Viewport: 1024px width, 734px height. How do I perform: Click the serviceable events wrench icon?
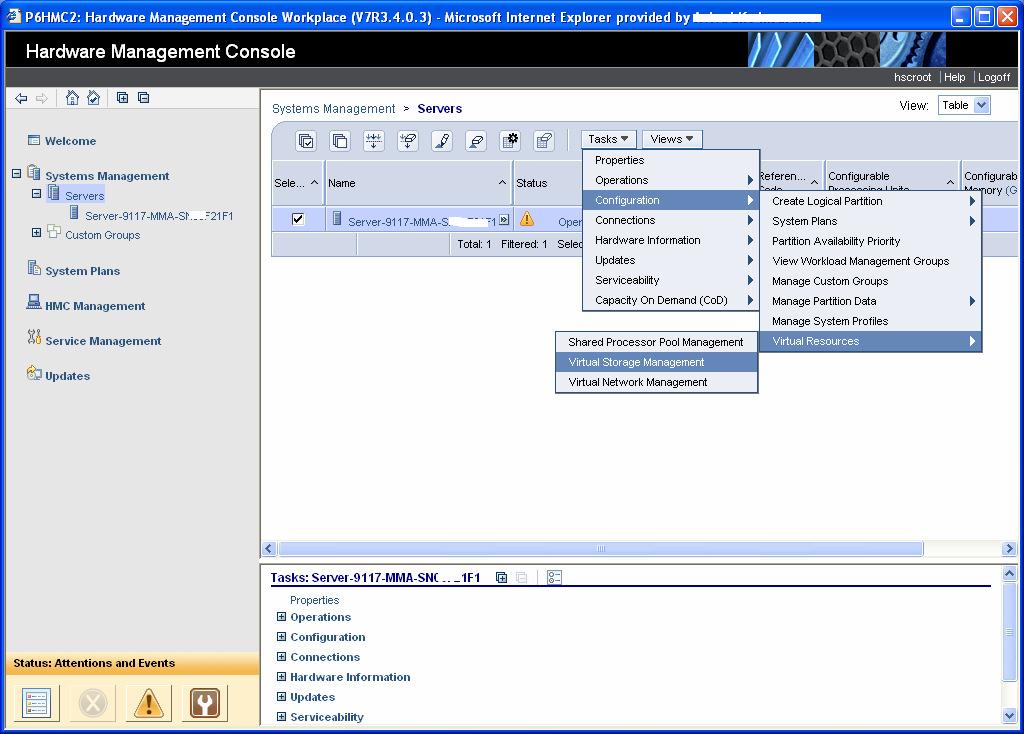[205, 703]
